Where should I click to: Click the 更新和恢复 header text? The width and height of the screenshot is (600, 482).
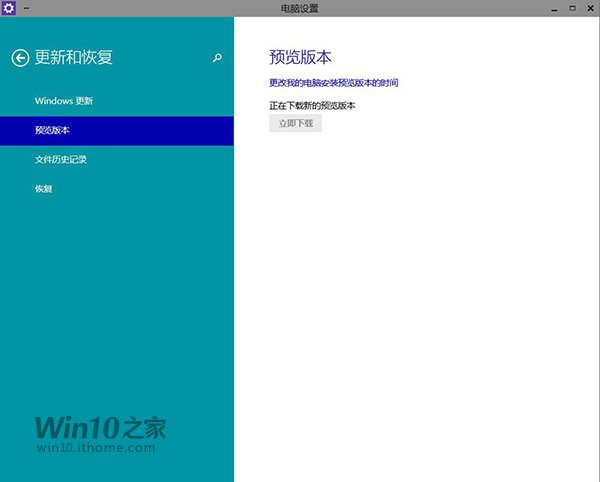74,57
